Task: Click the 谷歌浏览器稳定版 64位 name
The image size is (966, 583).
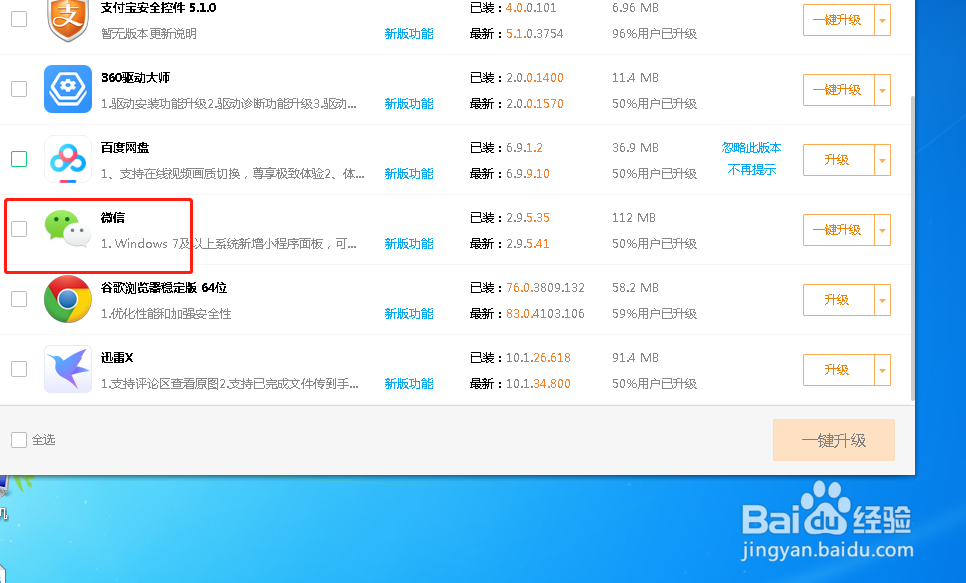Action: [x=164, y=288]
